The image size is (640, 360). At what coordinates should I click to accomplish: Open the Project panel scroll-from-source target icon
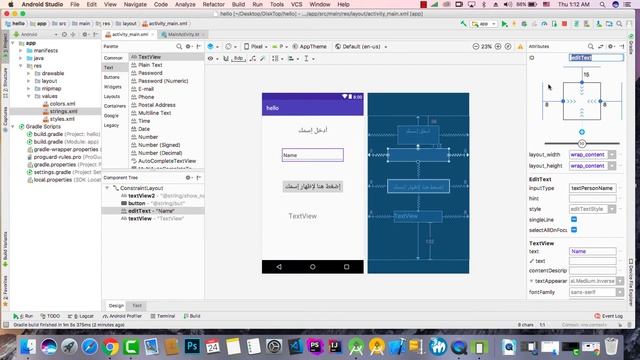click(64, 35)
